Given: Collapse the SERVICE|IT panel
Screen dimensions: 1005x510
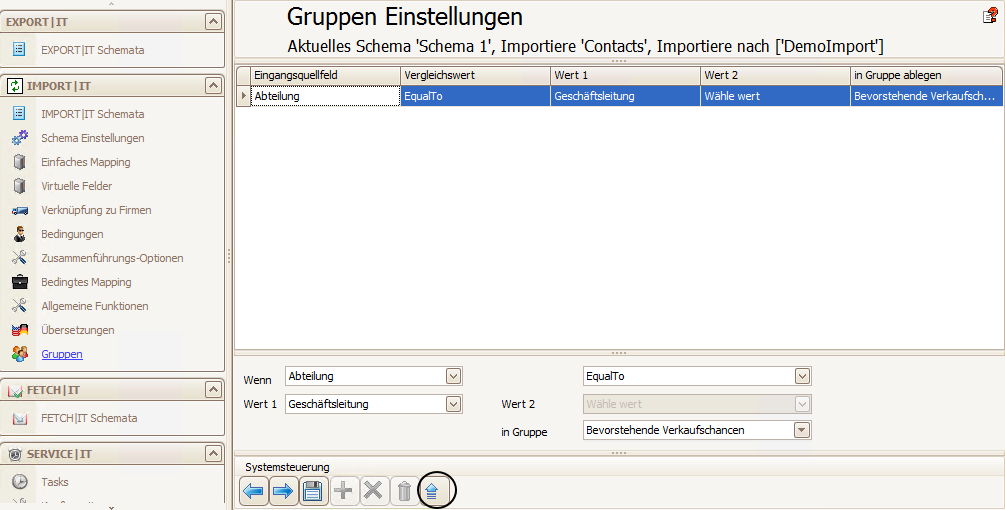Looking at the screenshot, I should [213, 454].
